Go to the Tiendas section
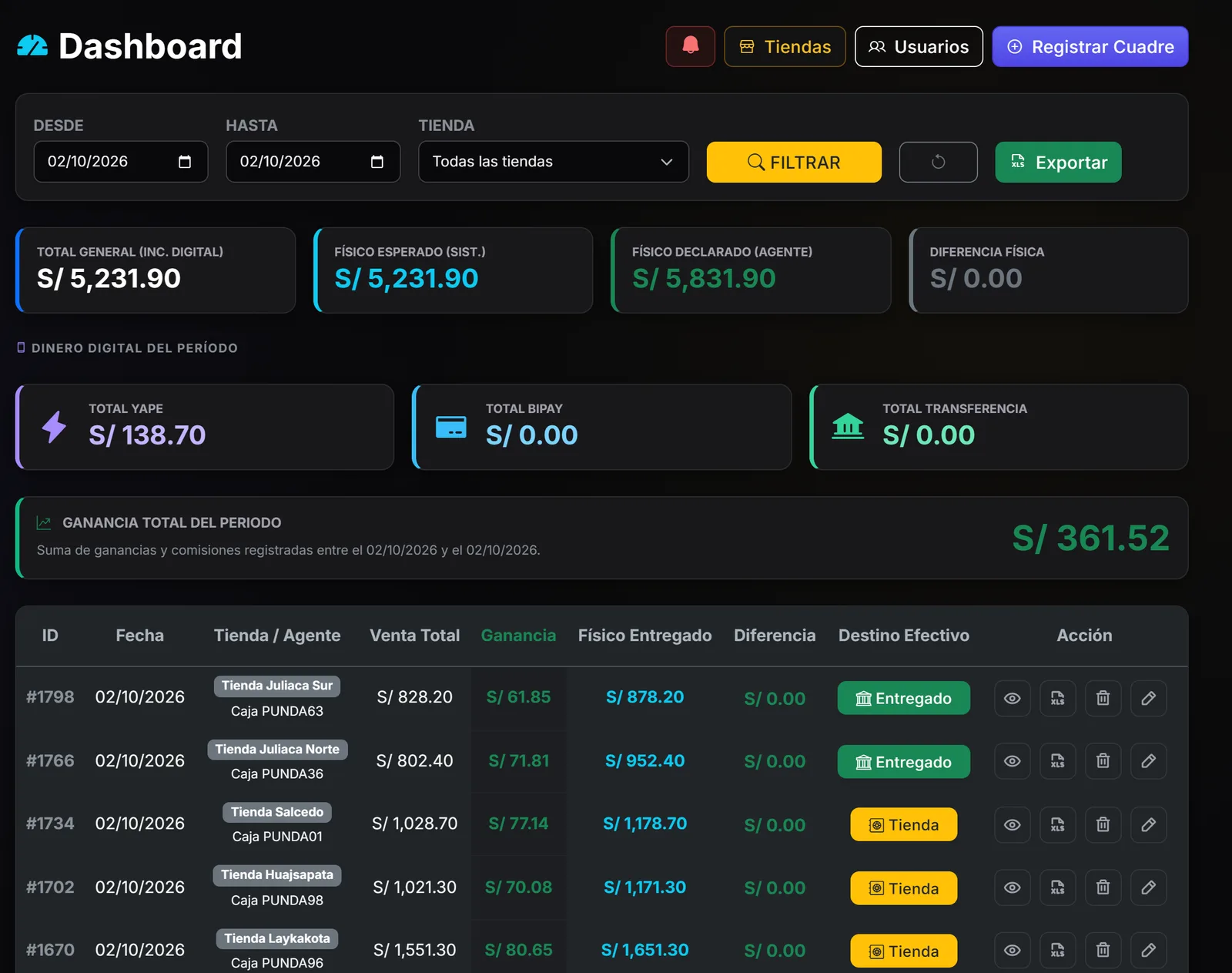 click(x=785, y=46)
